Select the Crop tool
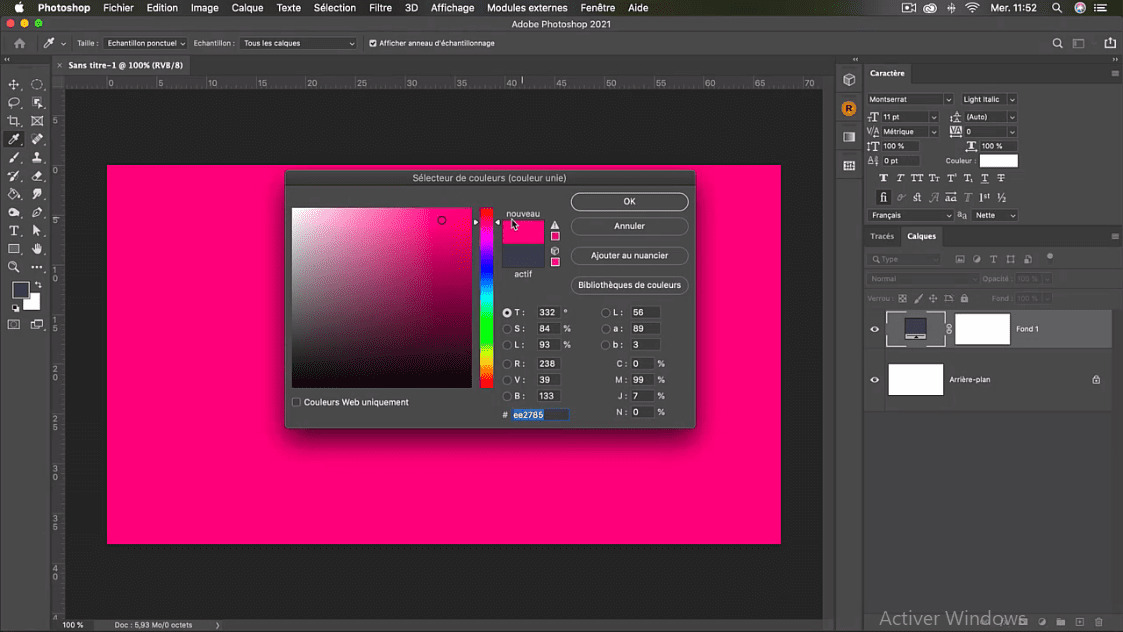This screenshot has height=632, width=1123. pos(14,121)
